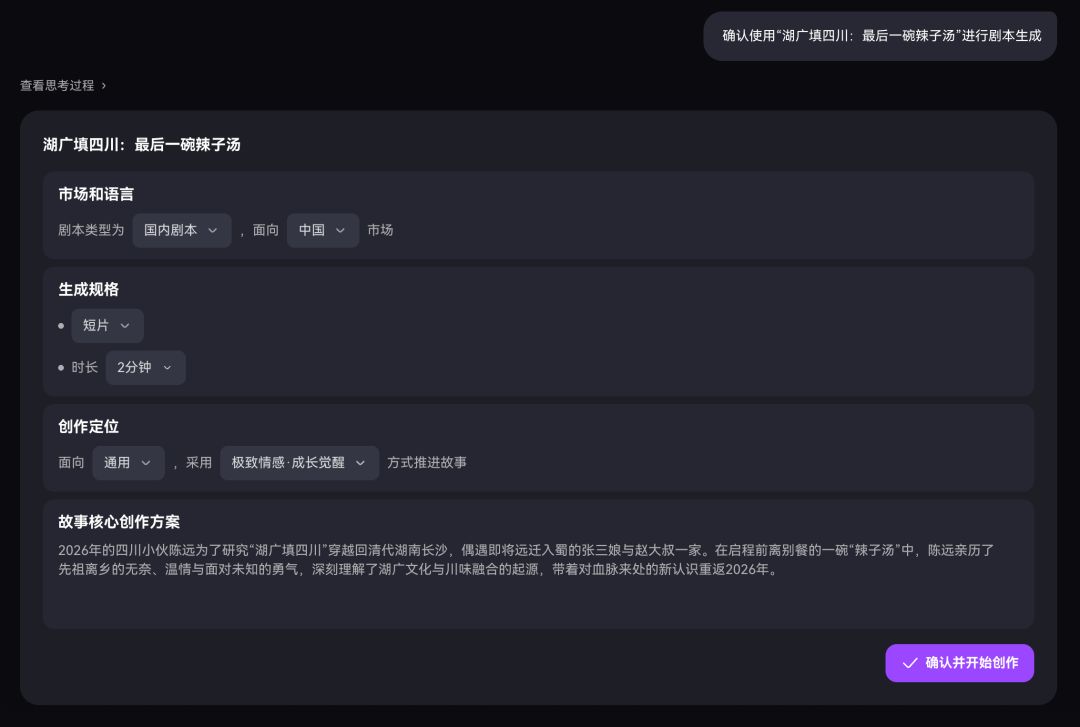1080x727 pixels.
Task: Click the chevron icon beside 2分钟
Action: [x=167, y=368]
